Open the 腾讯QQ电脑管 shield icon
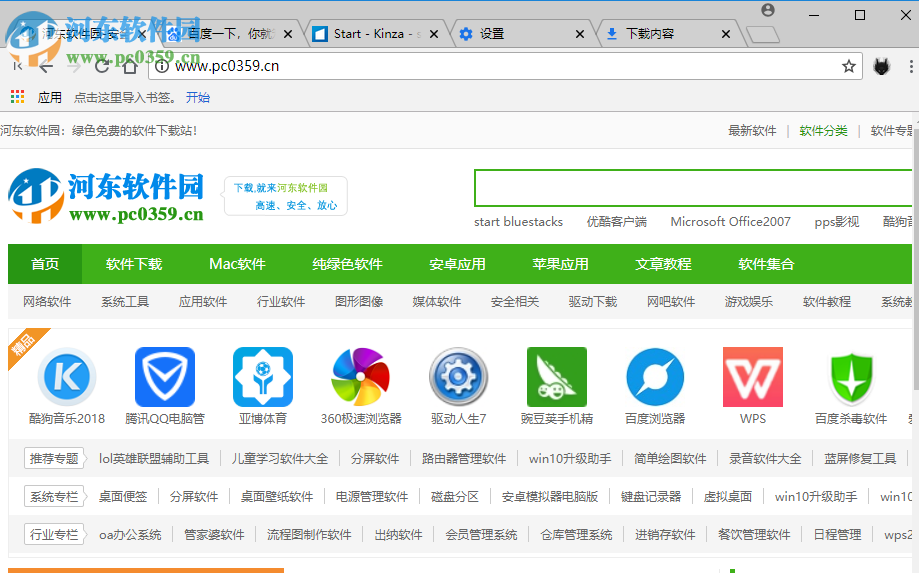 [165, 377]
